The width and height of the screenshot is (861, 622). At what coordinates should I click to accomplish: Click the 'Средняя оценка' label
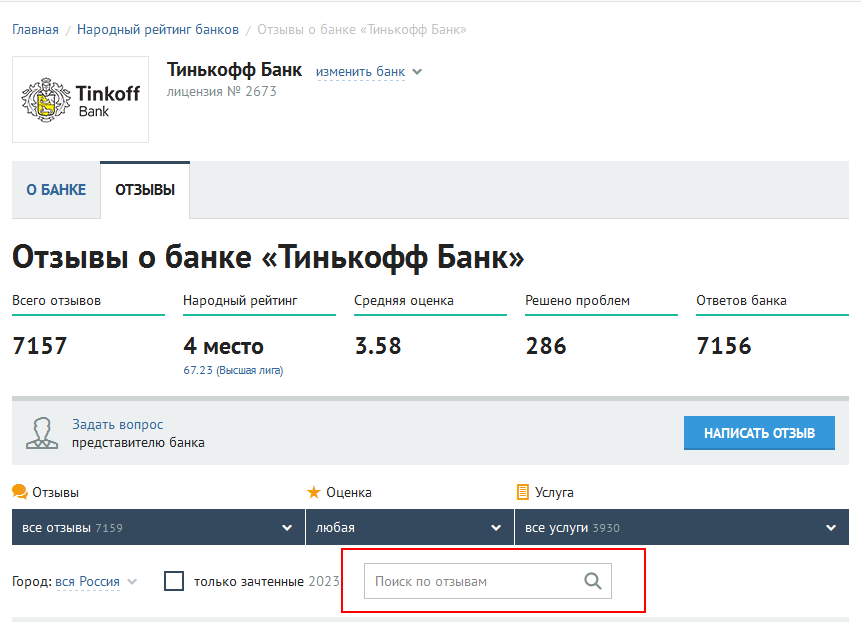pyautogui.click(x=404, y=301)
